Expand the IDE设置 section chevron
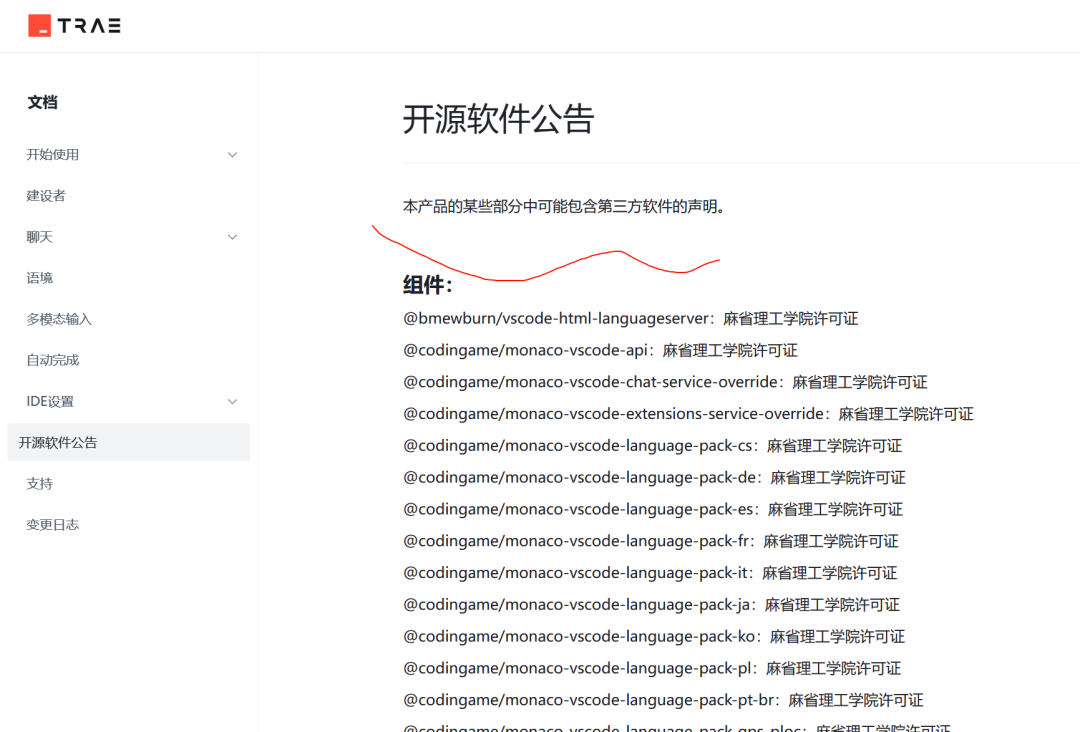 tap(232, 401)
